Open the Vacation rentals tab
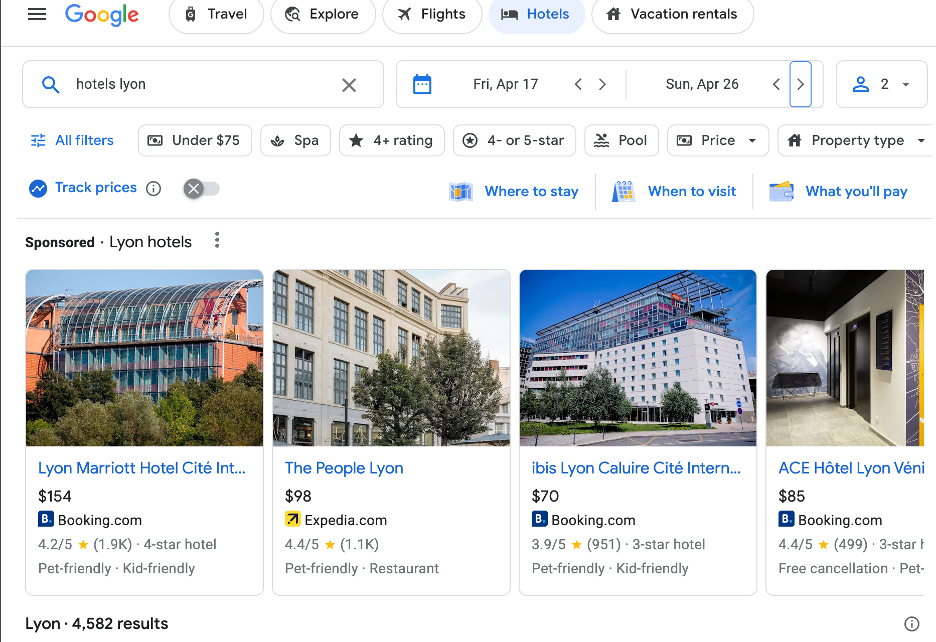 coord(672,14)
